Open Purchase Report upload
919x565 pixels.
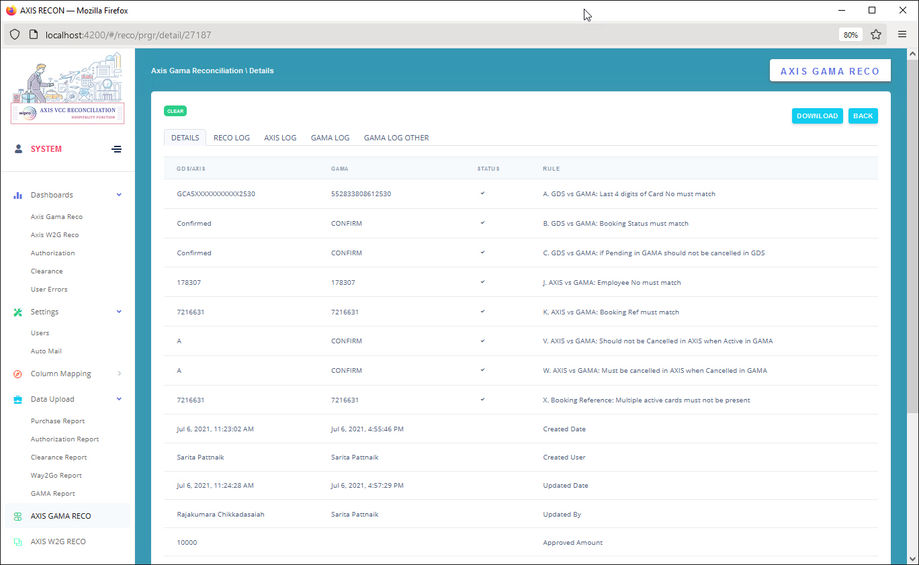point(57,420)
